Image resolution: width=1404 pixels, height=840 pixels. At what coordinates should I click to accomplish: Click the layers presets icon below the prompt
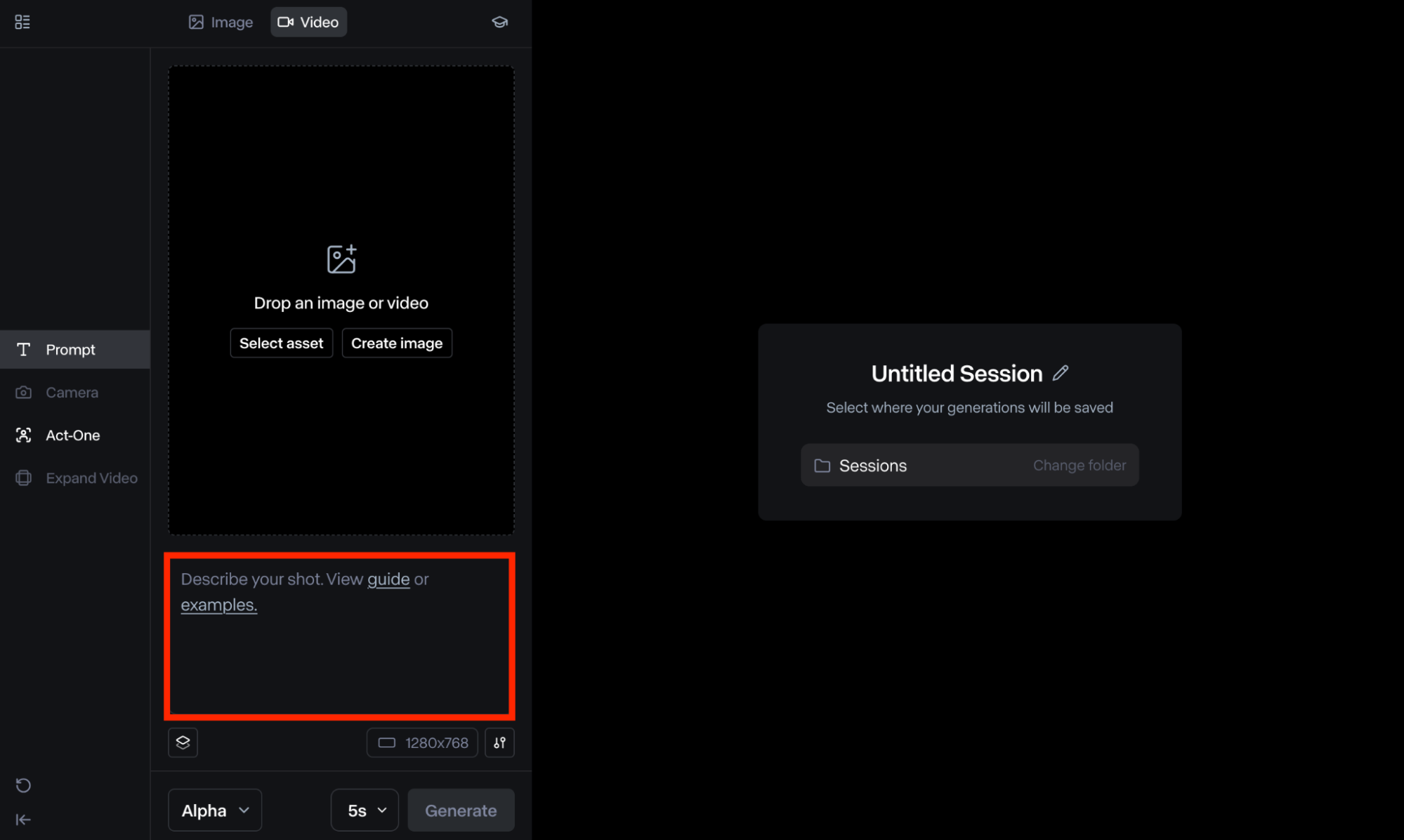183,742
